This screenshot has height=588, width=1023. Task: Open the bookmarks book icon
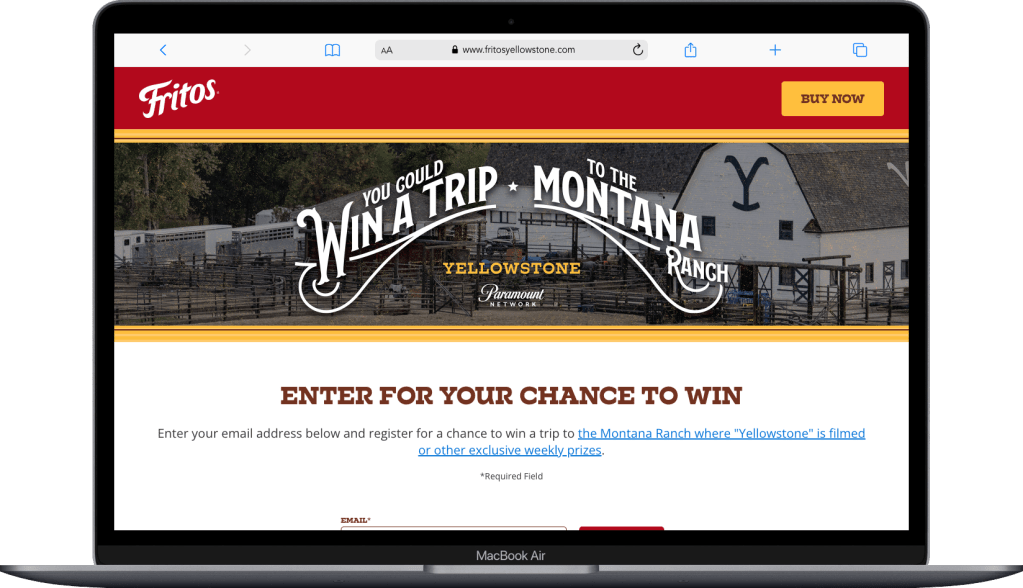point(332,50)
